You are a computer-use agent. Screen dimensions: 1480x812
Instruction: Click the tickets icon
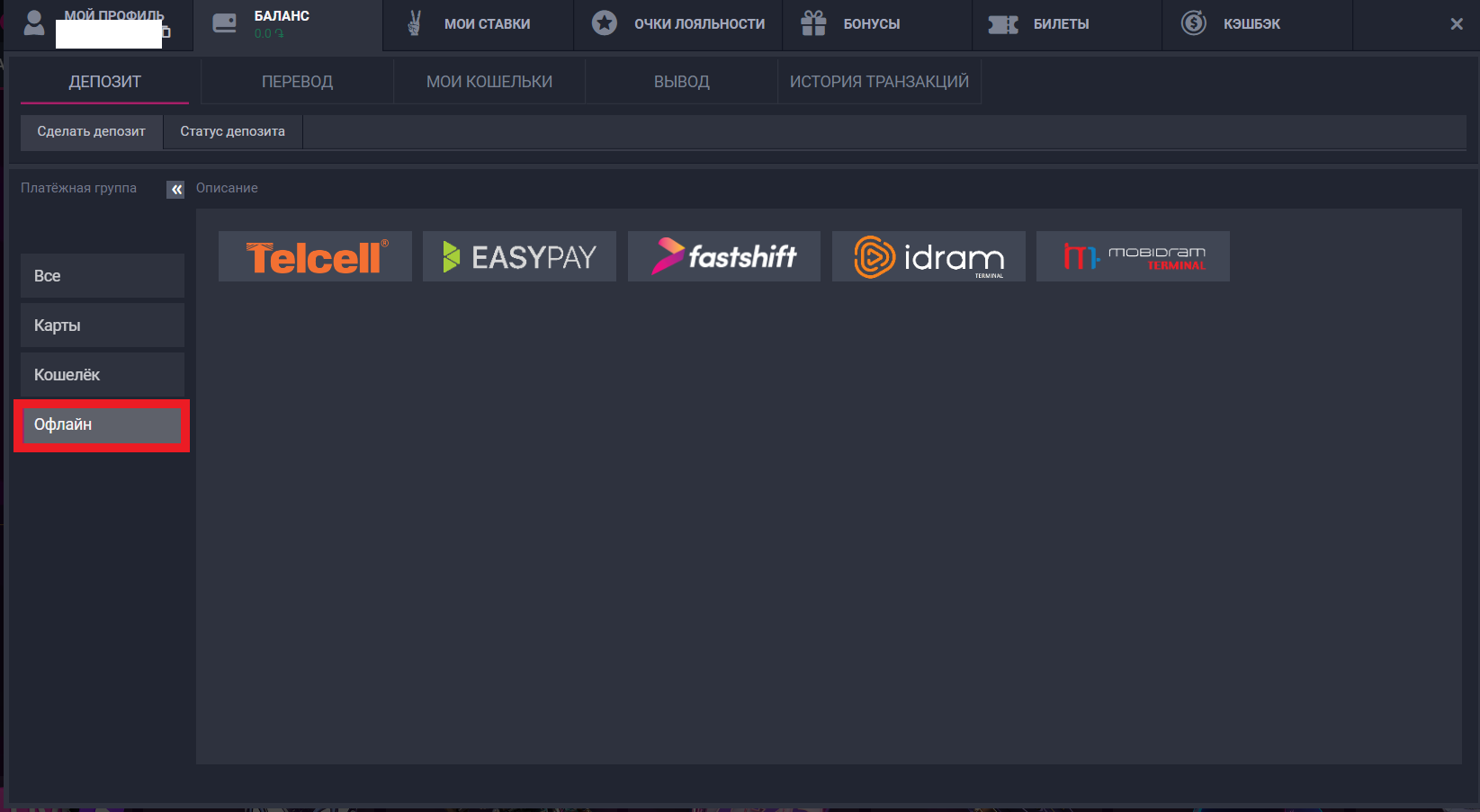click(1003, 24)
